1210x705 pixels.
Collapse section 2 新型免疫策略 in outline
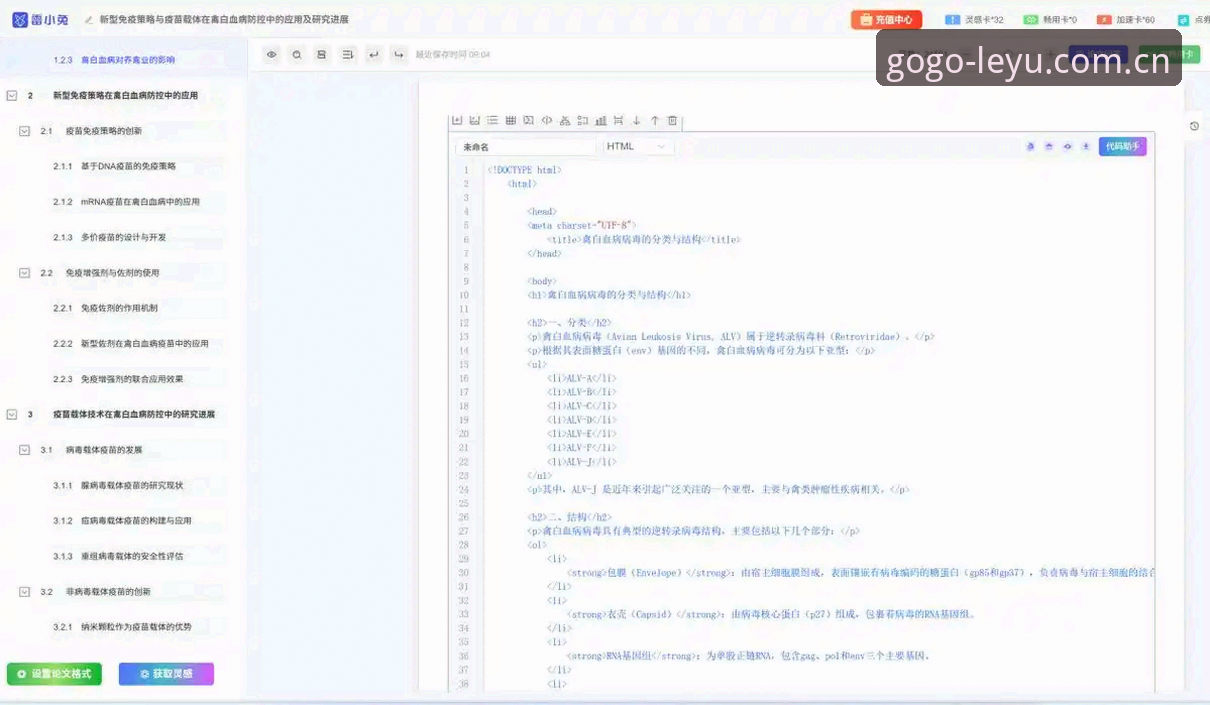point(12,95)
